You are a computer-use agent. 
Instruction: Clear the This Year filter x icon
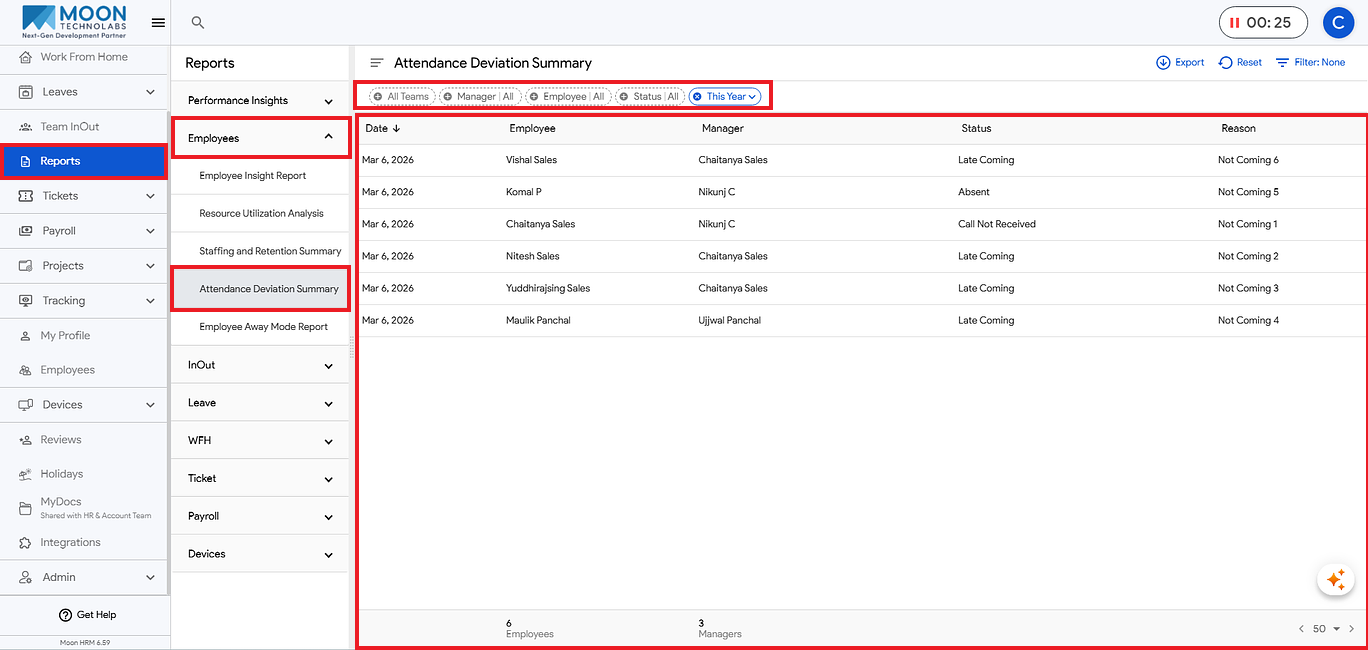698,96
